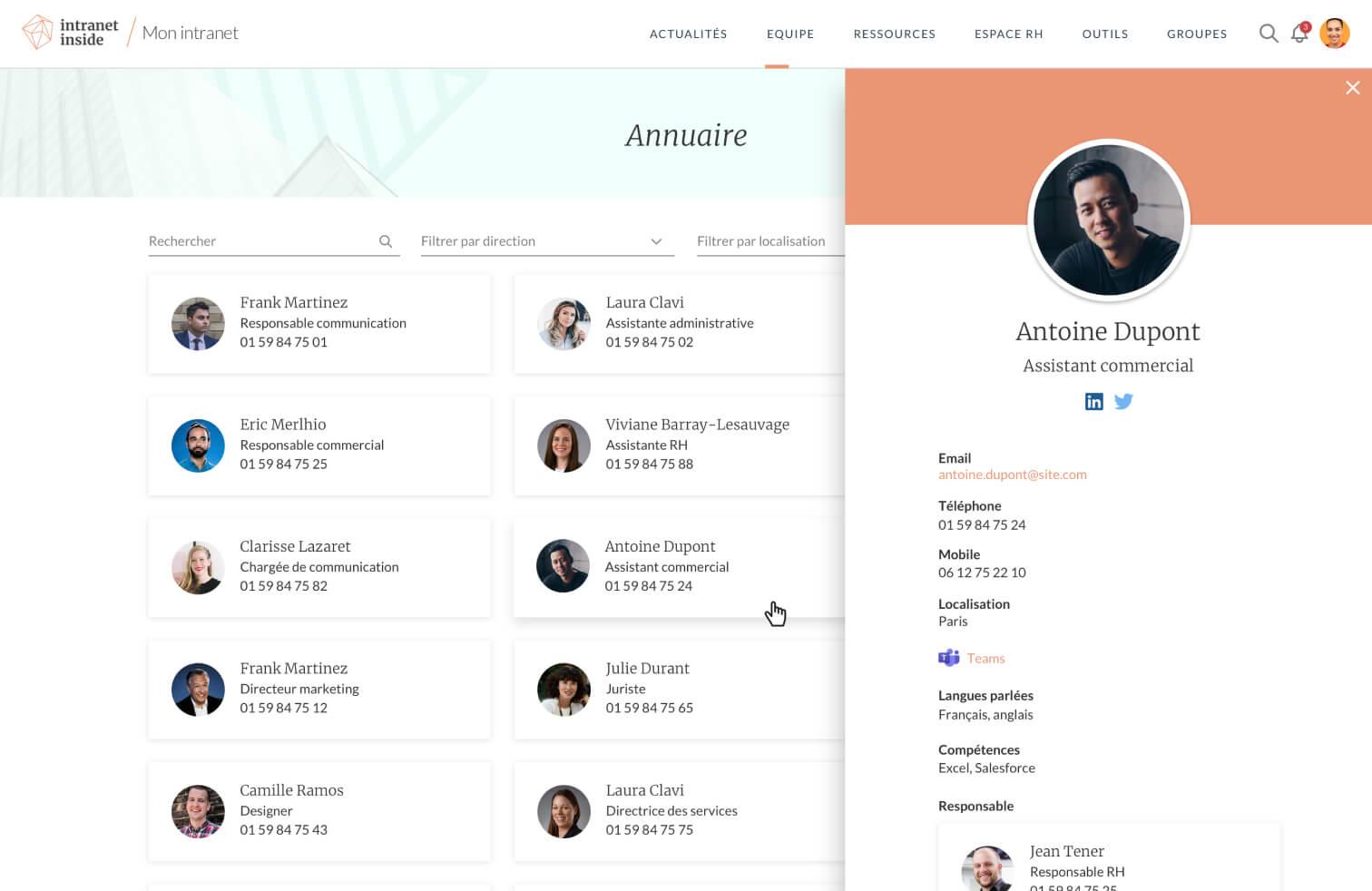Viewport: 1372px width, 891px height.
Task: Click the Teams link in profile
Action: [985, 659]
